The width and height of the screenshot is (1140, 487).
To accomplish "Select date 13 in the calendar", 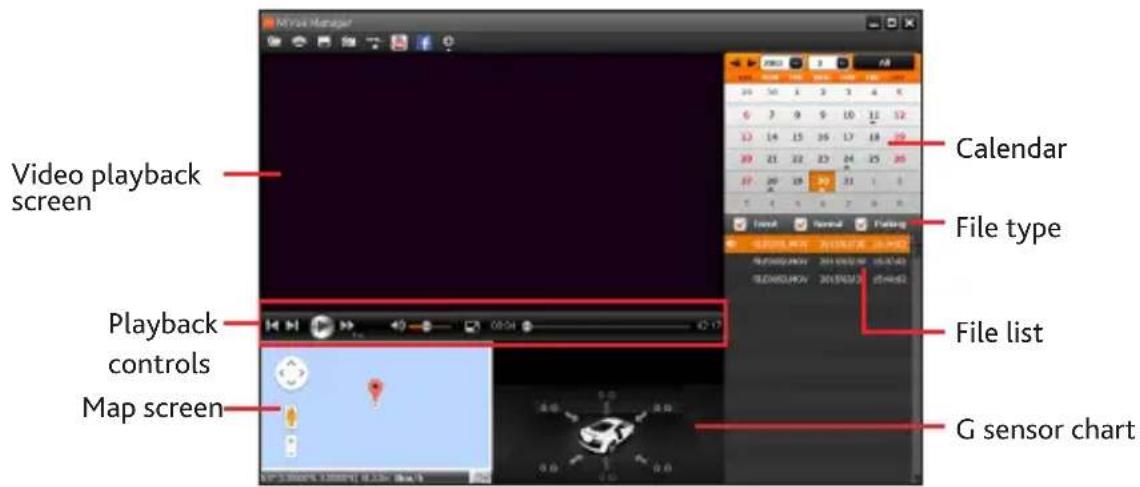I will click(x=746, y=137).
